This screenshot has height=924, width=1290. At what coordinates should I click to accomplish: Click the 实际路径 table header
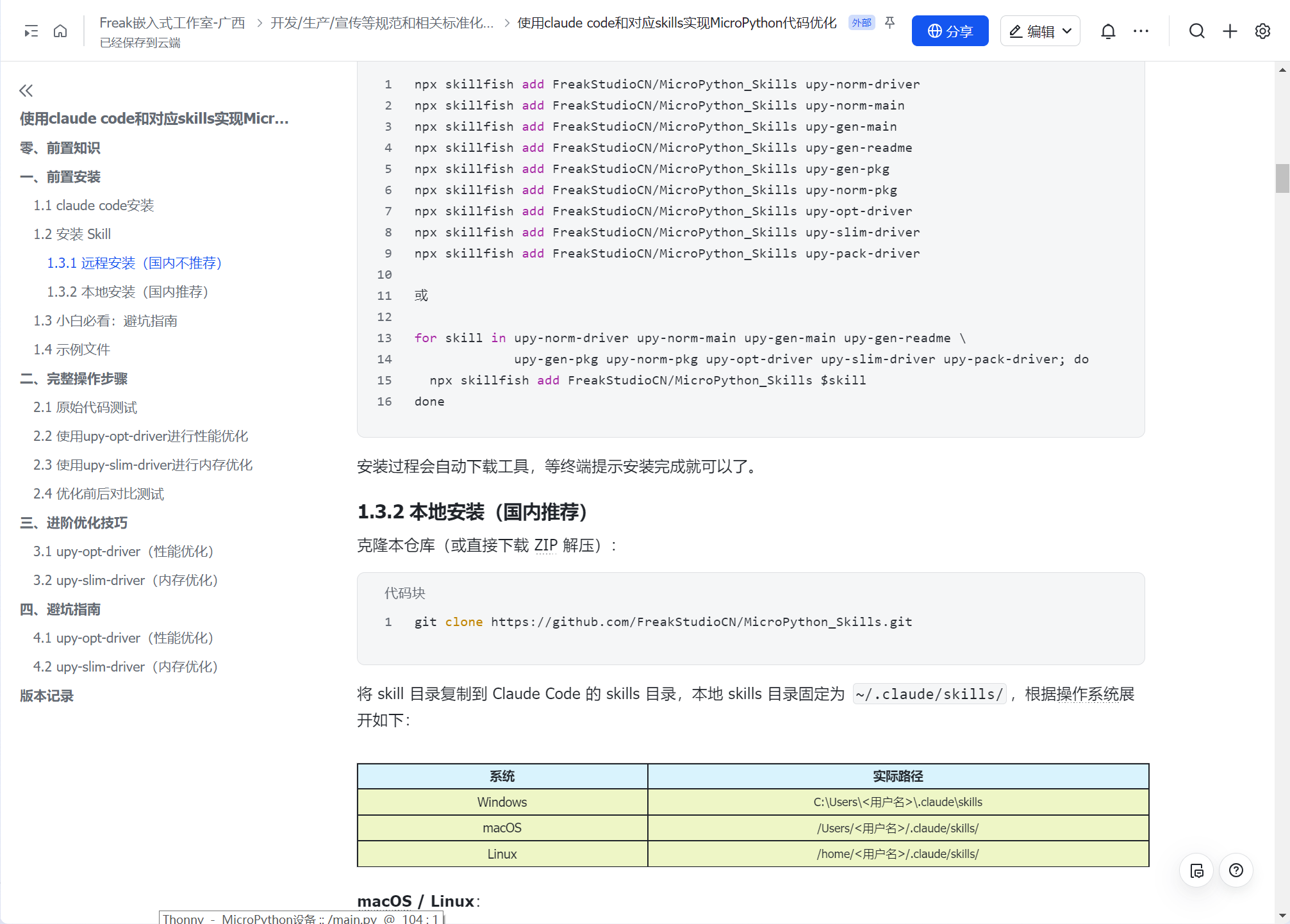point(898,777)
